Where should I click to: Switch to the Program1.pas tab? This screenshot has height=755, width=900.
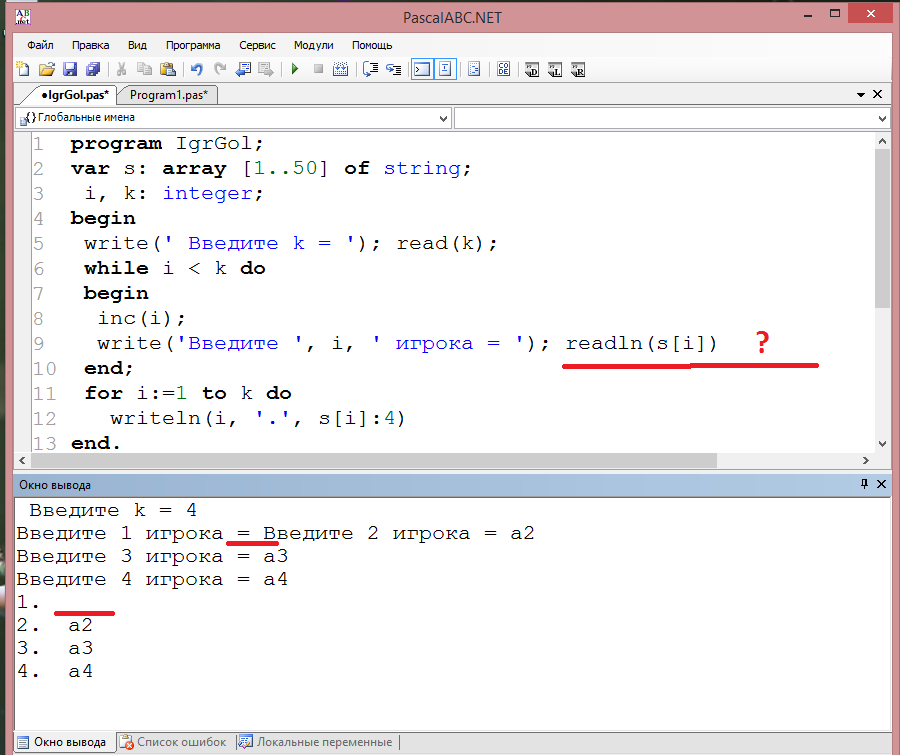click(168, 95)
